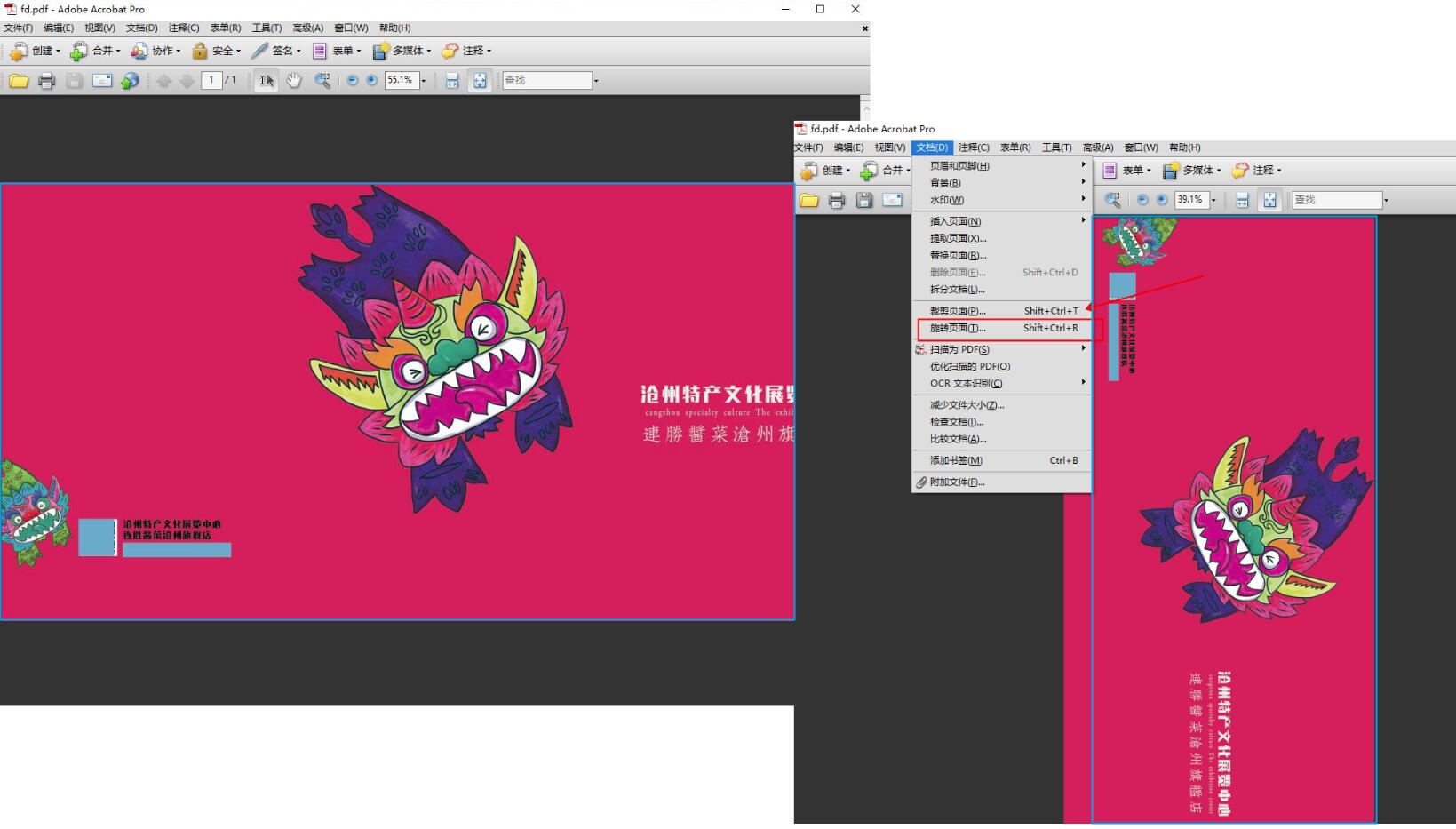
Task: Click the marquee zoom tool in left window
Action: (x=322, y=81)
